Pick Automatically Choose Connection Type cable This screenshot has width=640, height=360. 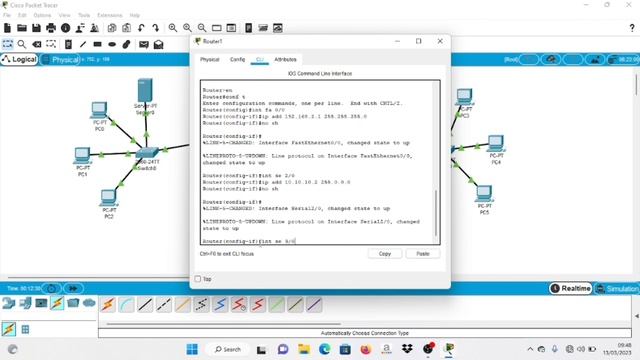pyautogui.click(x=108, y=304)
